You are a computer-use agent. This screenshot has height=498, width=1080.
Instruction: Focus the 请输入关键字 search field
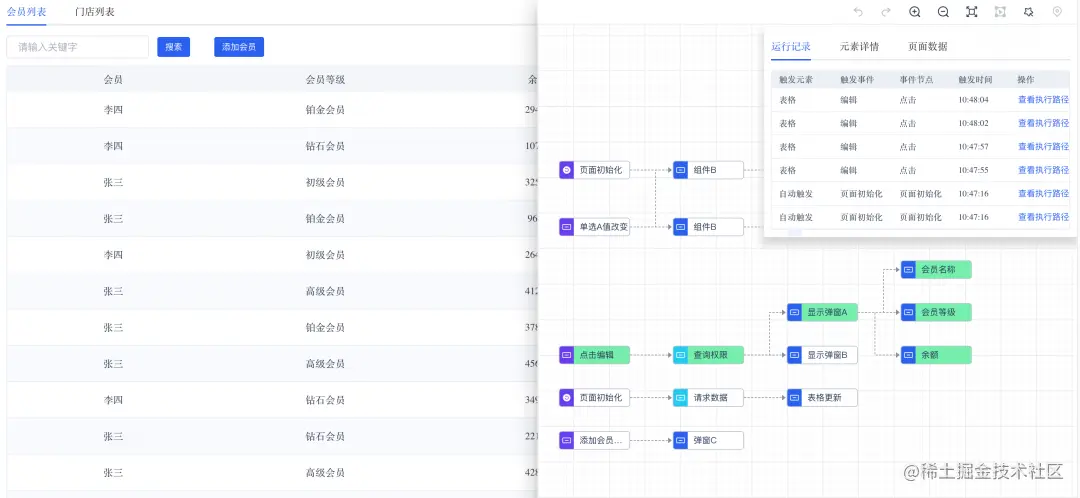tap(77, 47)
